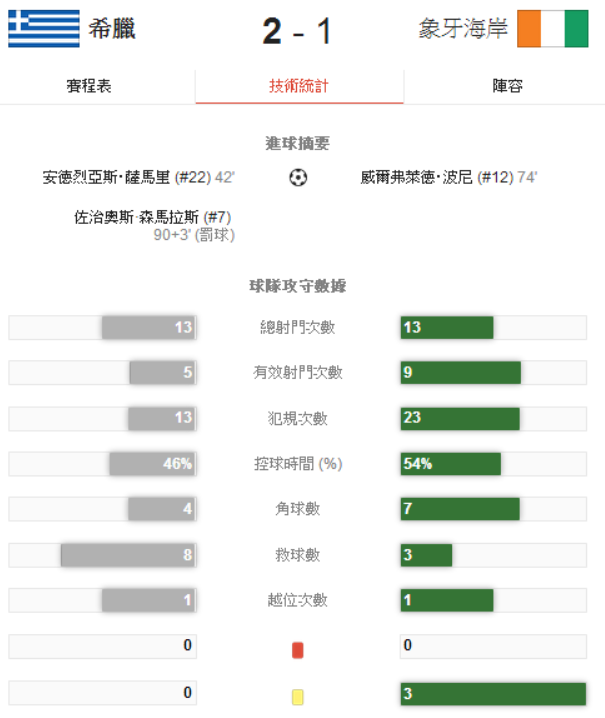The width and height of the screenshot is (605, 718).
Task: Click scorer 威爾弗萊德·波尼 (#12)
Action: tap(437, 177)
